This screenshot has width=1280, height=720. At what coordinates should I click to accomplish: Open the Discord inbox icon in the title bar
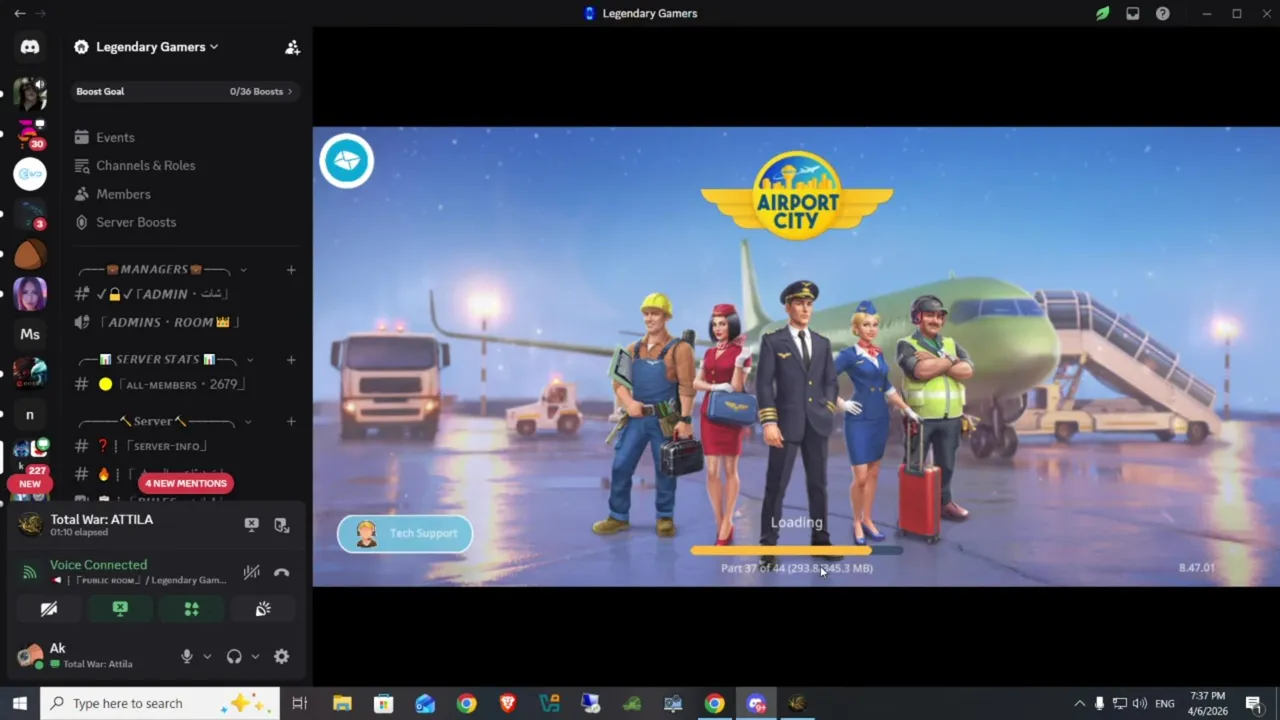click(x=1133, y=13)
